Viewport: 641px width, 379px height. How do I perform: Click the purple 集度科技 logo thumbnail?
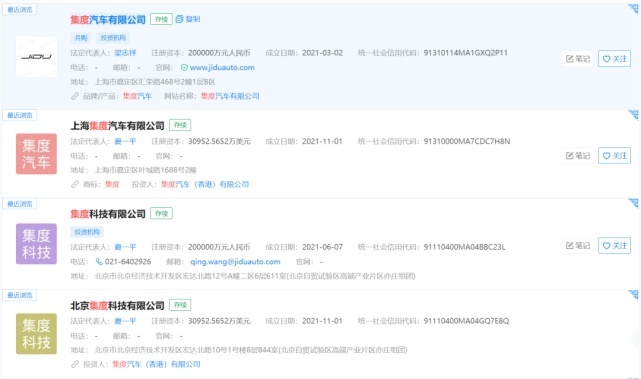[36, 244]
